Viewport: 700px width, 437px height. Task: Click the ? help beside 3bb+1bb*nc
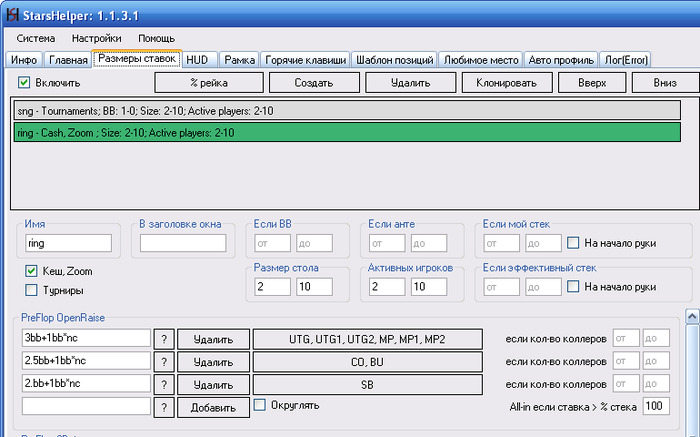click(164, 339)
